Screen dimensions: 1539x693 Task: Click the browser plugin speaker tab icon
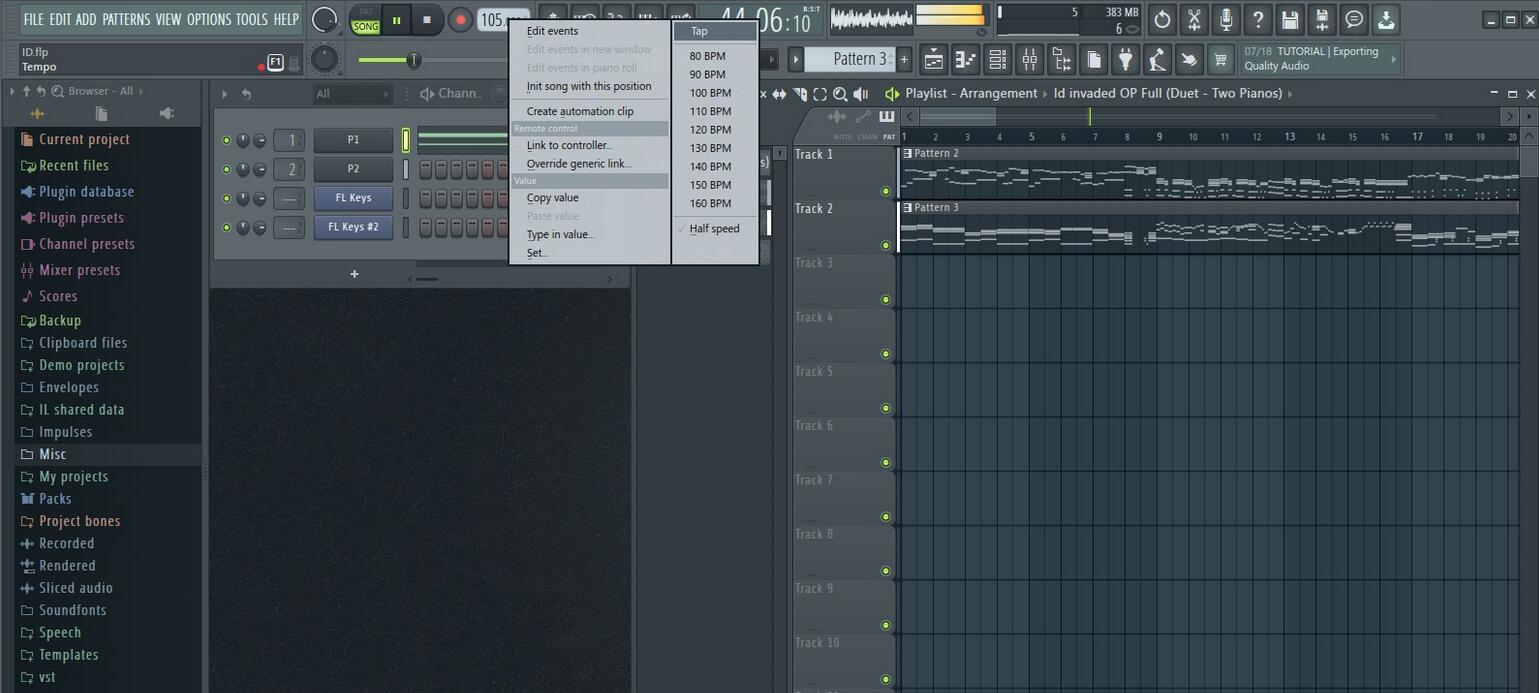point(166,113)
